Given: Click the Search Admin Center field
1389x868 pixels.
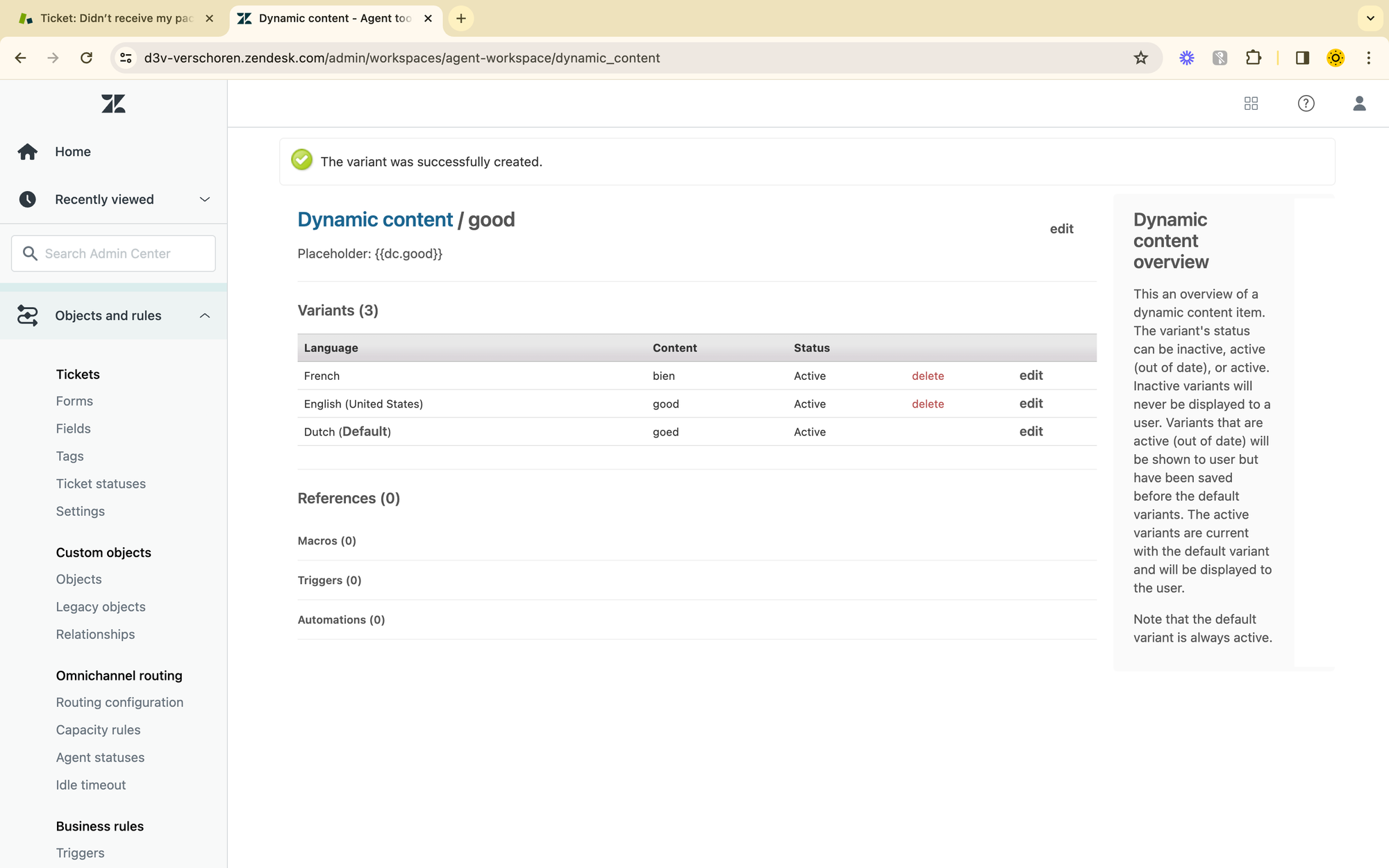Looking at the screenshot, I should point(113,253).
